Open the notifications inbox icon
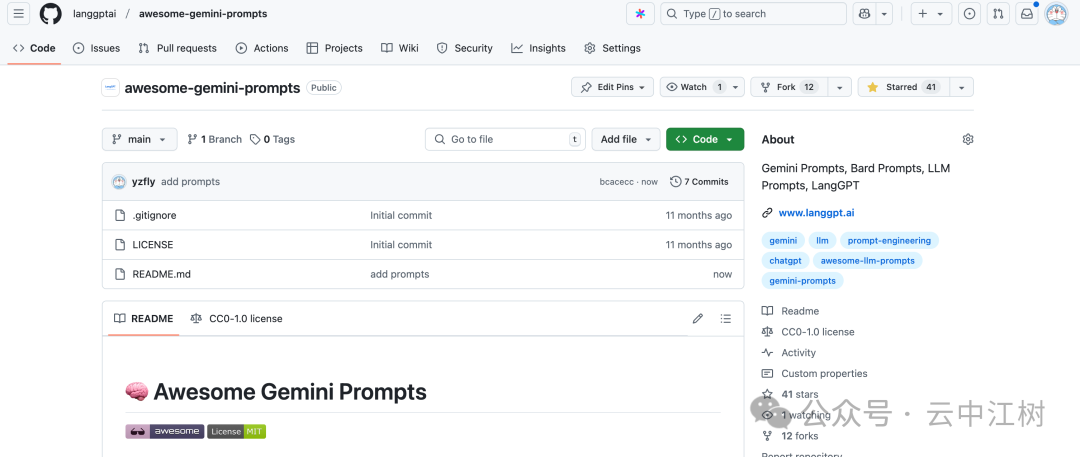This screenshot has width=1080, height=457. [1026, 14]
